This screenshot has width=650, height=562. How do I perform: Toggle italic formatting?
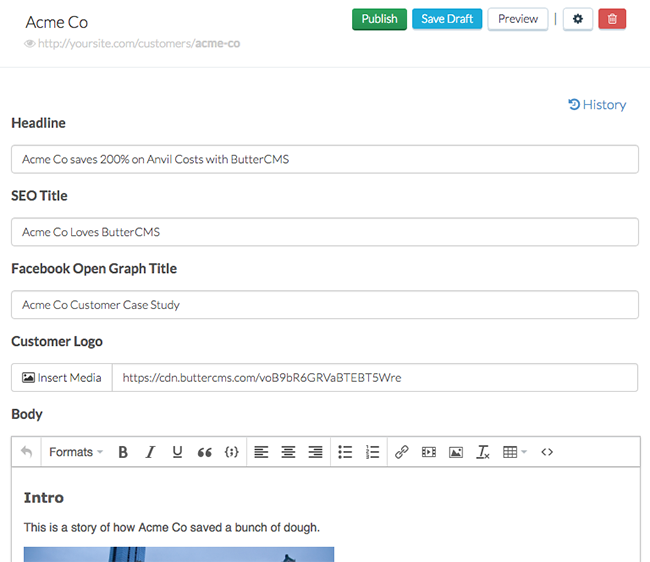[150, 452]
